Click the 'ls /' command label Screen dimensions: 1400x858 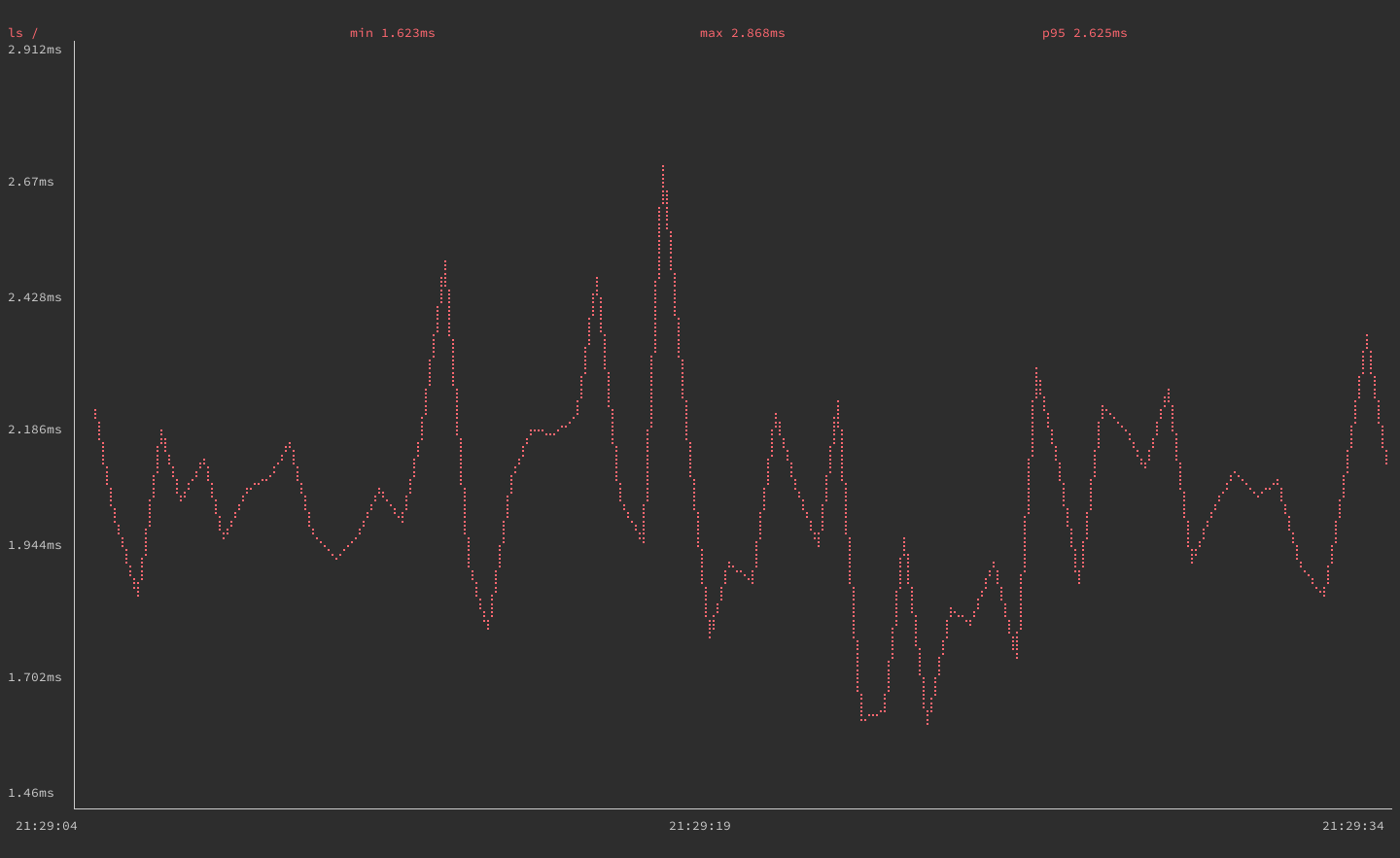(21, 32)
